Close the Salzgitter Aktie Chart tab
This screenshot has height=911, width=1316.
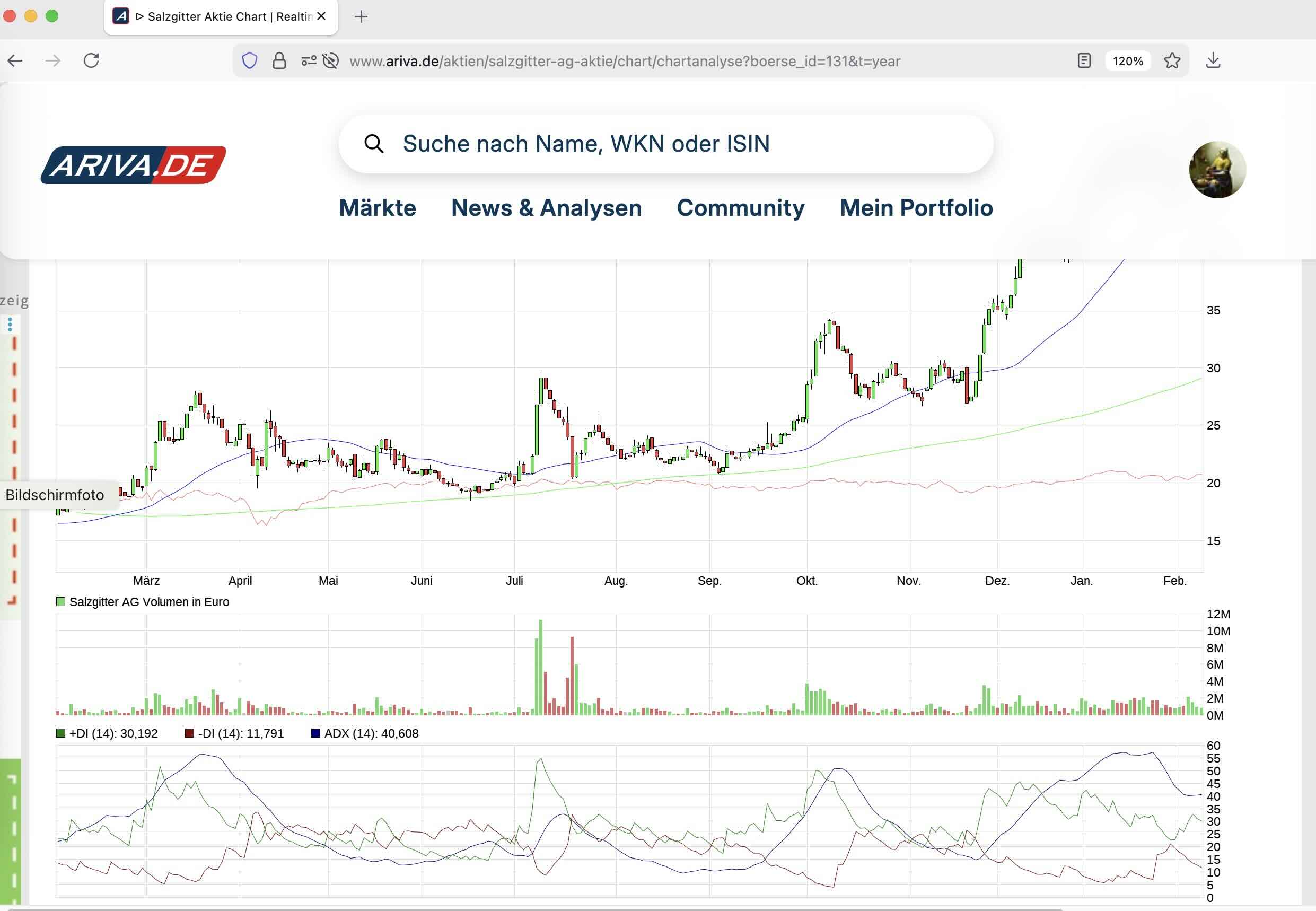click(322, 16)
